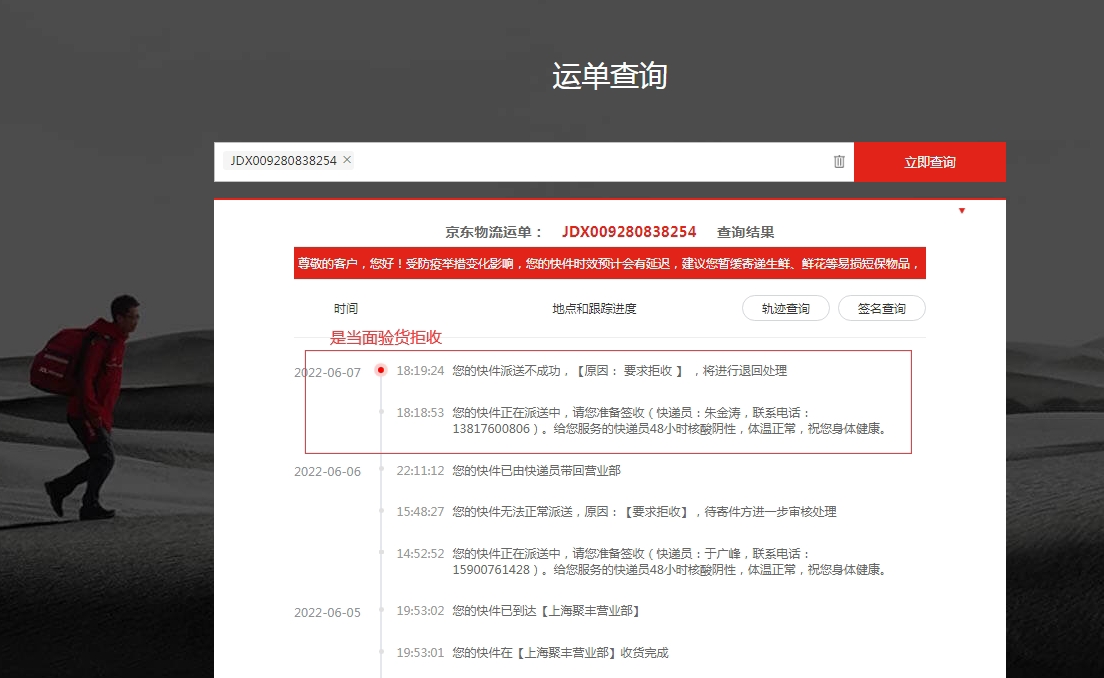The height and width of the screenshot is (678, 1104).
Task: Click the 地点和跟踪进度 column header
Action: click(x=594, y=308)
